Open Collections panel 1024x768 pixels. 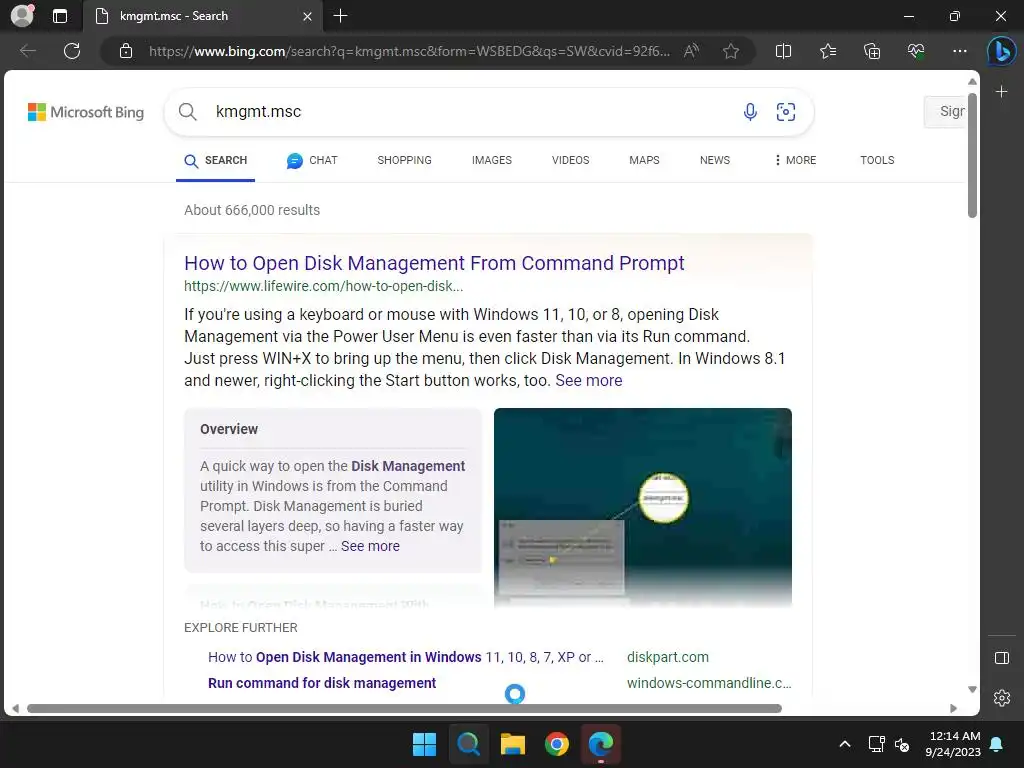tap(872, 51)
